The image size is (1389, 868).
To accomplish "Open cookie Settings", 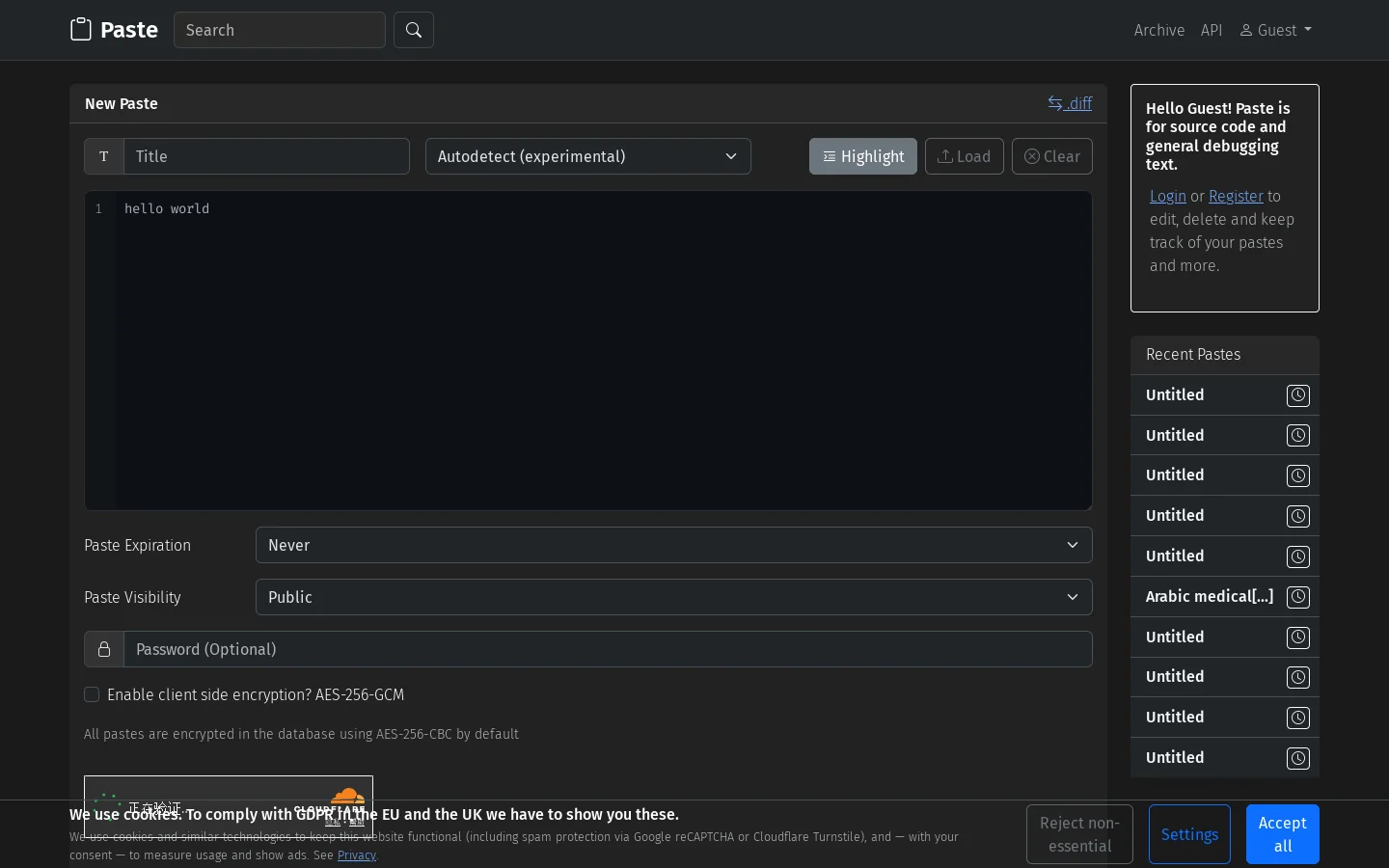I will tap(1189, 834).
